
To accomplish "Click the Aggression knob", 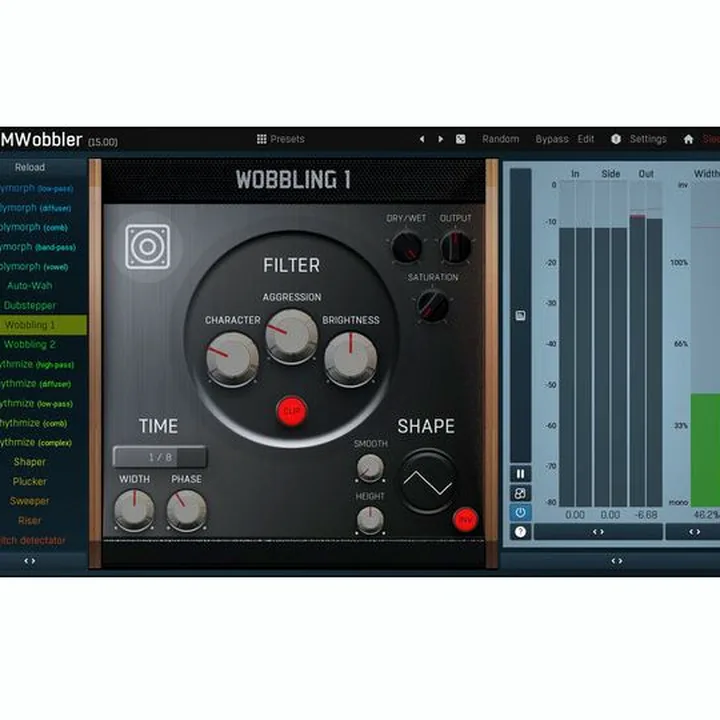I will coord(291,336).
